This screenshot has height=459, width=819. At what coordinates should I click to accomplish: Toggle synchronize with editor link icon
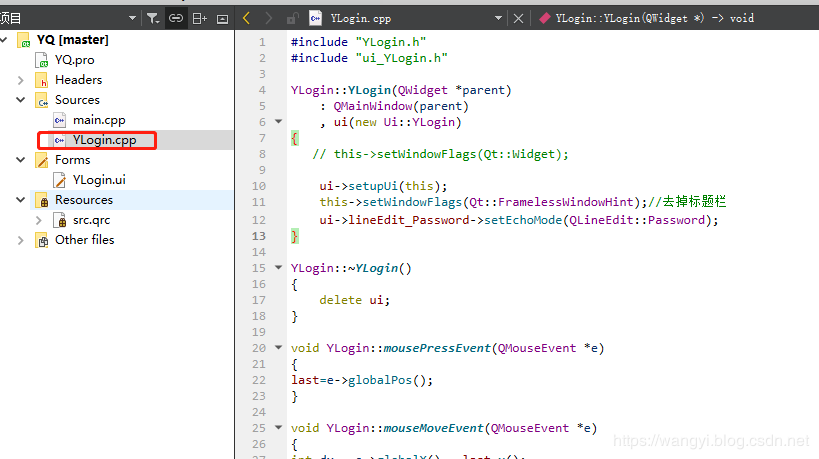click(176, 19)
